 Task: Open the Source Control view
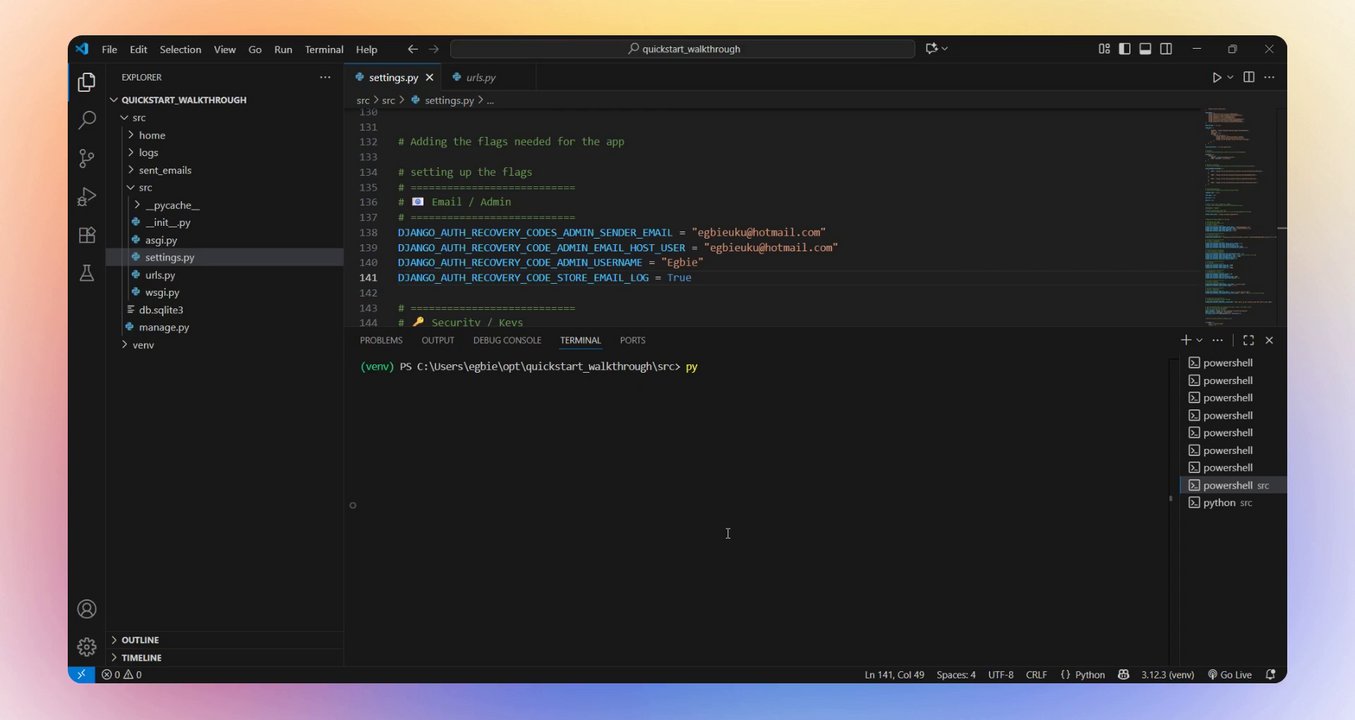[87, 158]
